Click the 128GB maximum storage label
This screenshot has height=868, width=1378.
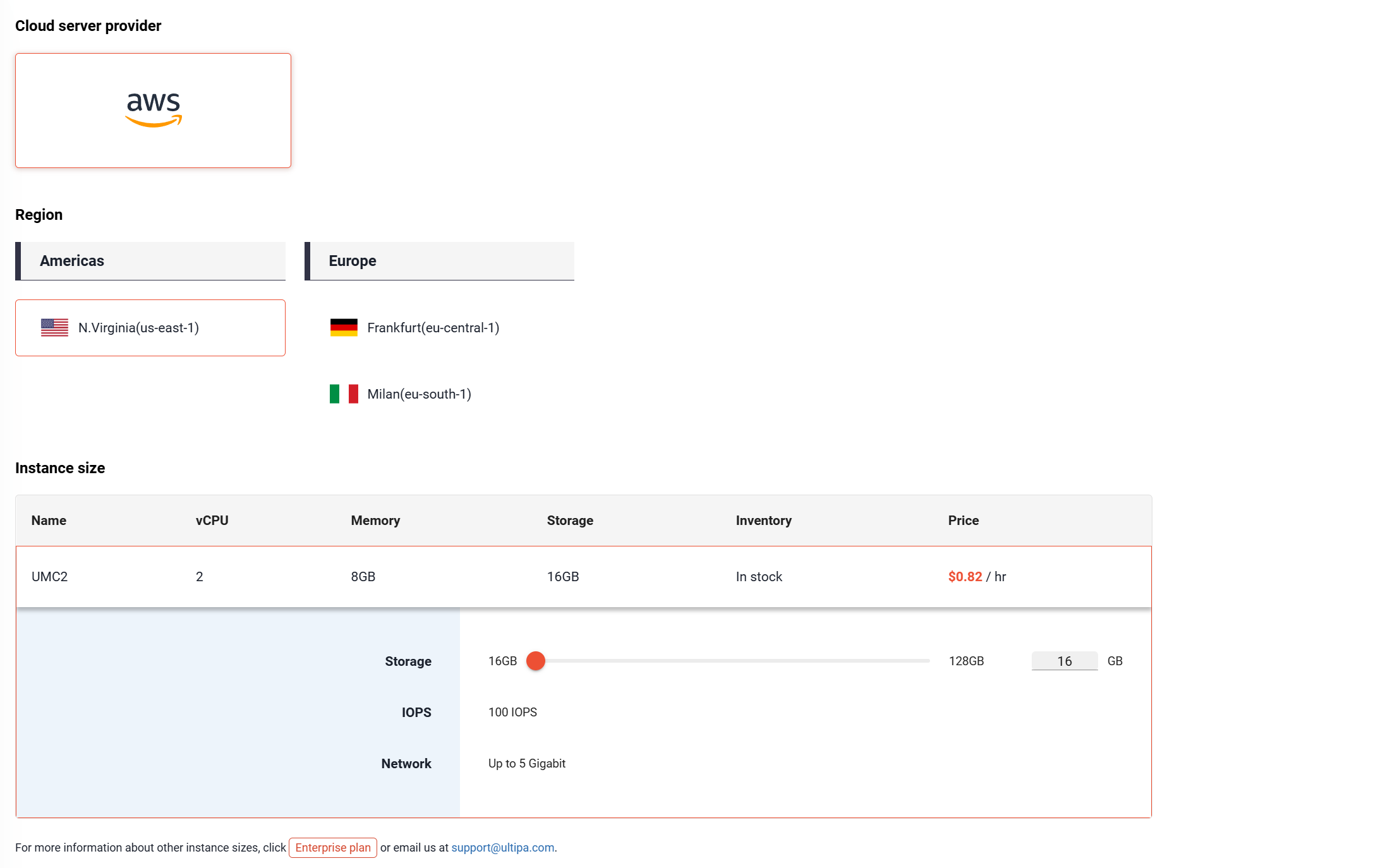966,661
